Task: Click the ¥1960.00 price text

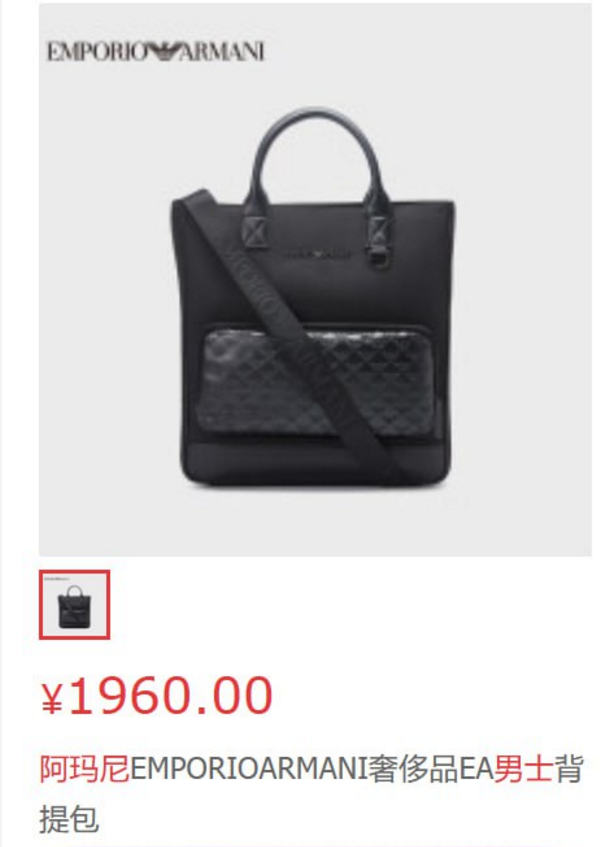Action: point(157,695)
